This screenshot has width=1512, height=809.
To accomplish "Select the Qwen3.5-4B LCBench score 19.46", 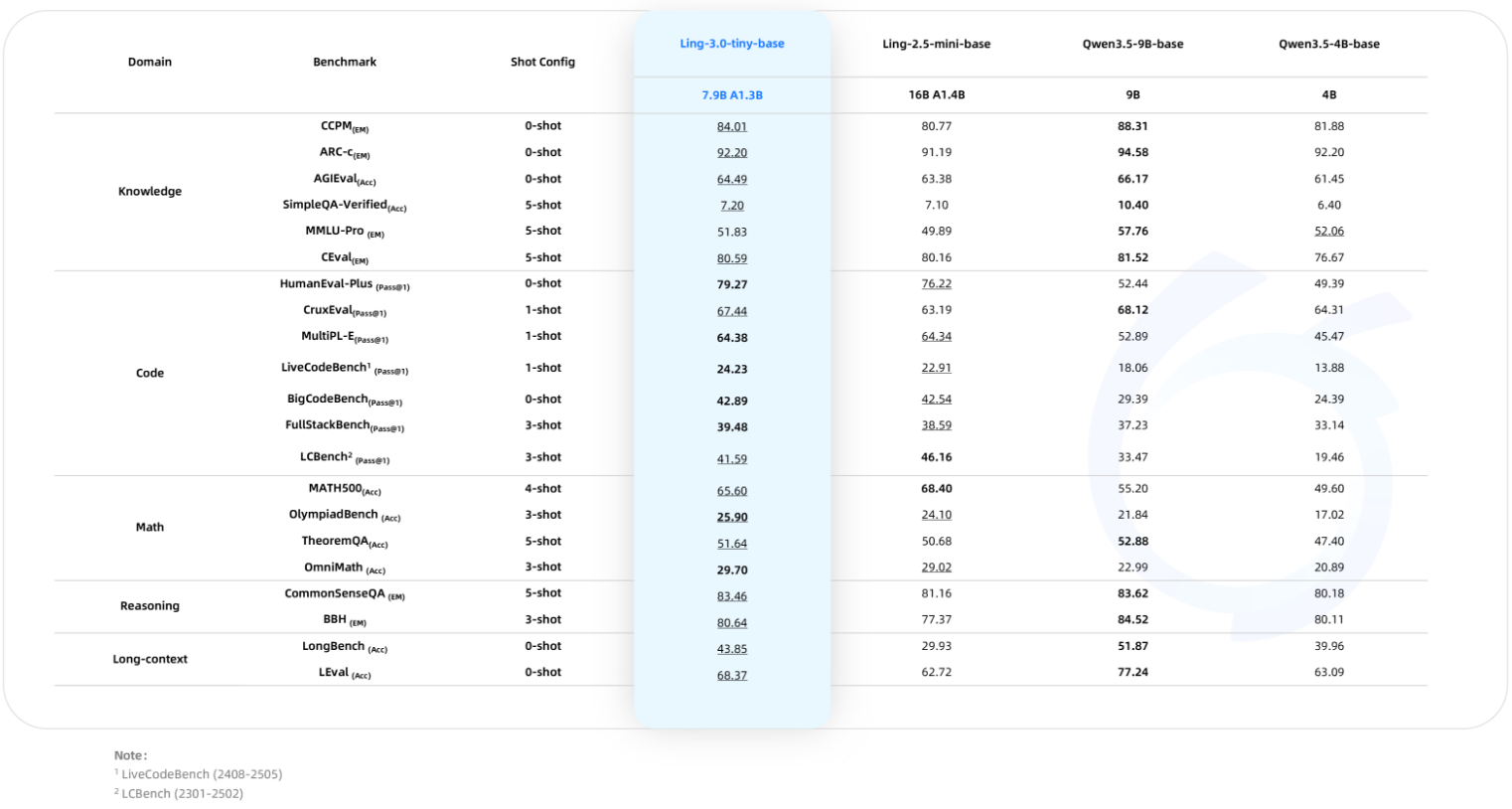I will pos(1329,457).
